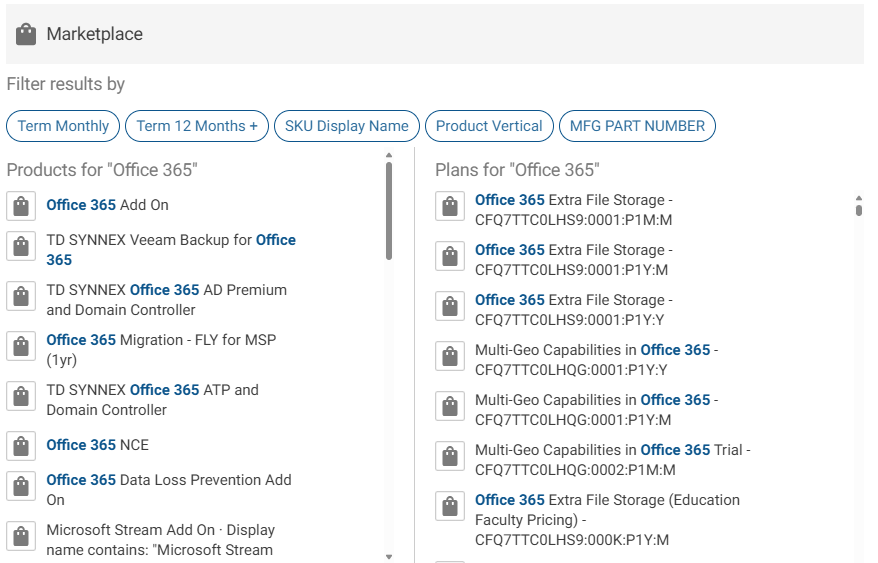
Task: Select plan Multi-Geo Capabilities CFQ7TTC0LHQG:0001:P1Y:Y
Action: [596, 360]
